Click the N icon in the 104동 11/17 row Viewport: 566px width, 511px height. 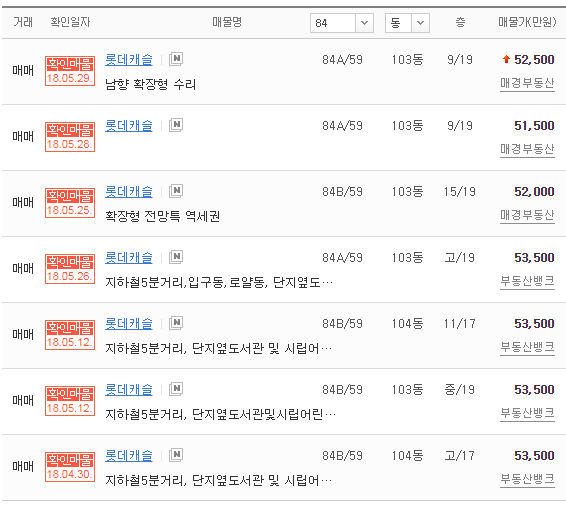pyautogui.click(x=176, y=323)
